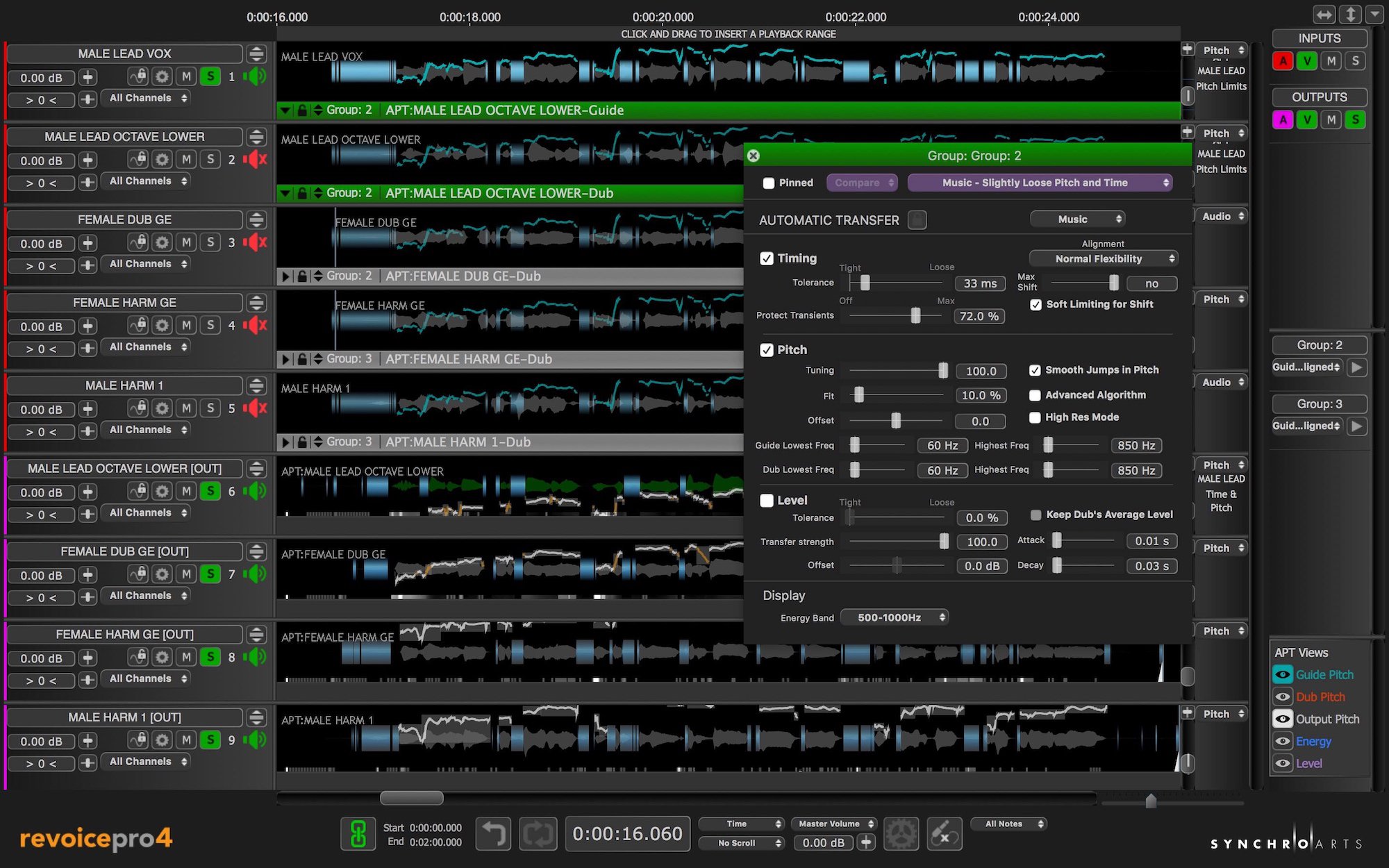Click the red A button under INPUTS
Screen dimensions: 1389x868
tap(1283, 61)
